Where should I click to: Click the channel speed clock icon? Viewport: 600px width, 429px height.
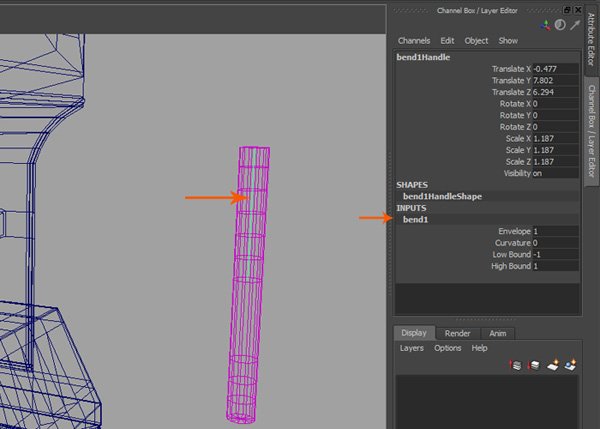click(x=560, y=25)
